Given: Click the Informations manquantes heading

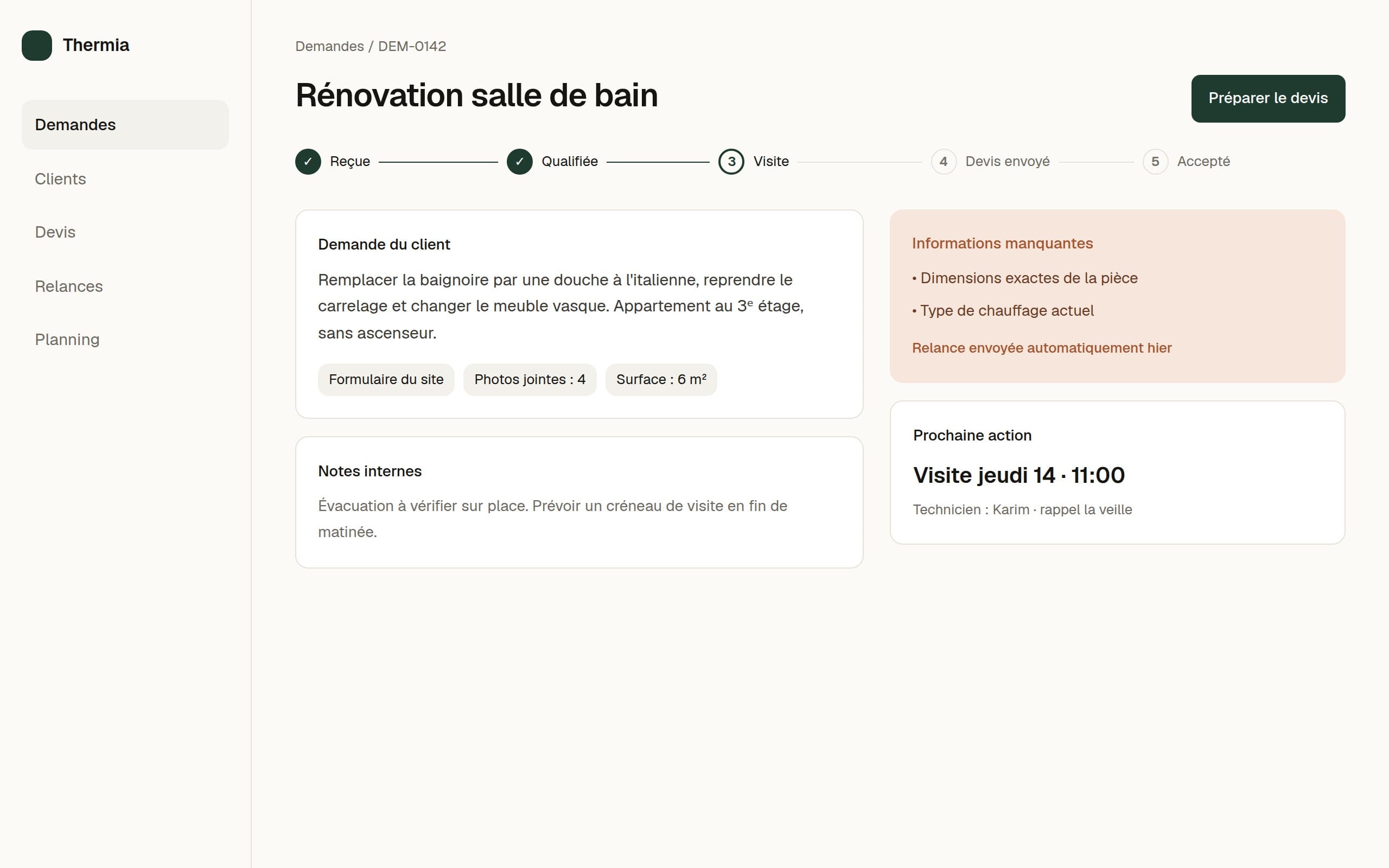Looking at the screenshot, I should [x=1002, y=244].
